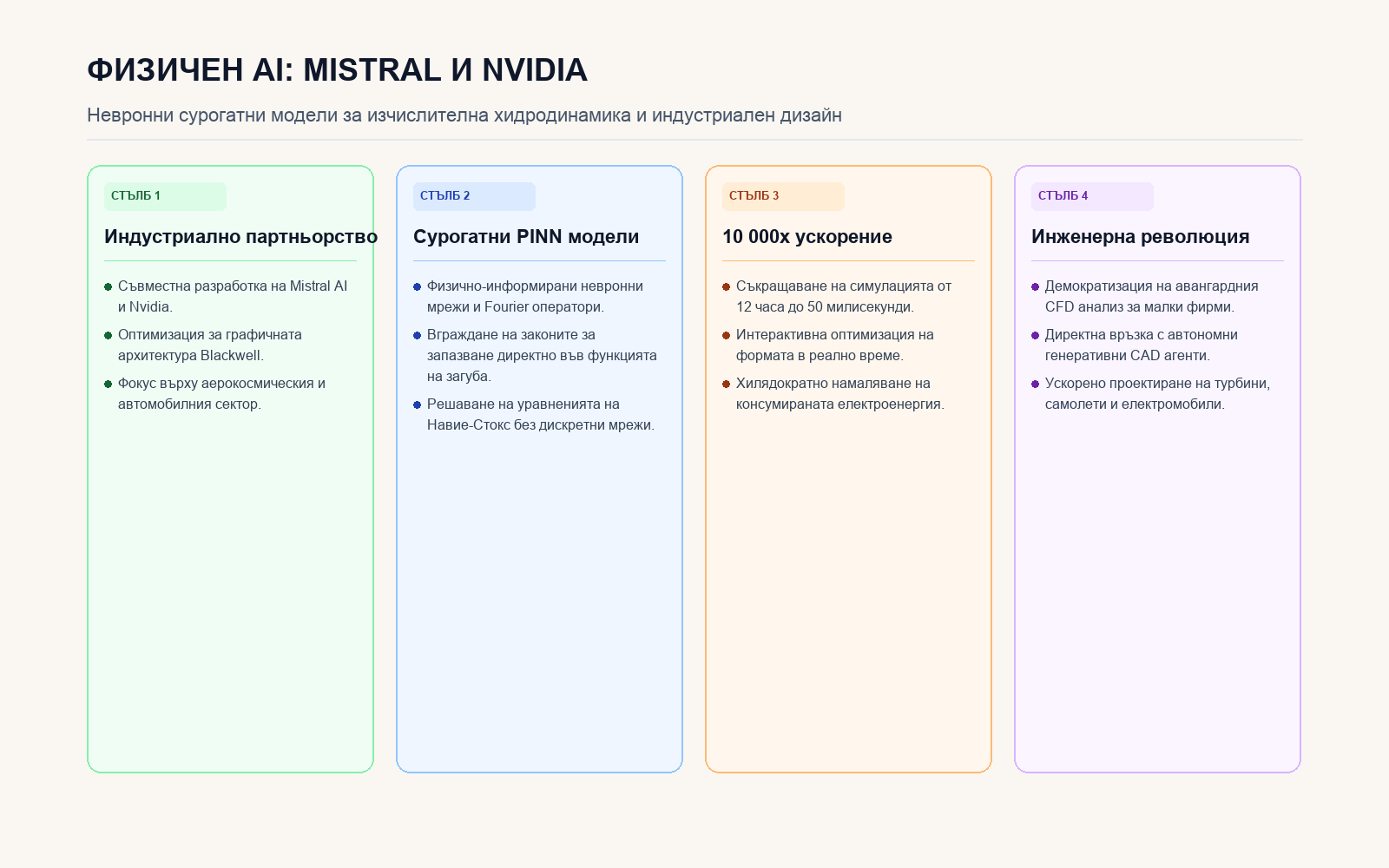
Task: Click the subtitle about Невронни сурогатни модели
Action: point(464,115)
